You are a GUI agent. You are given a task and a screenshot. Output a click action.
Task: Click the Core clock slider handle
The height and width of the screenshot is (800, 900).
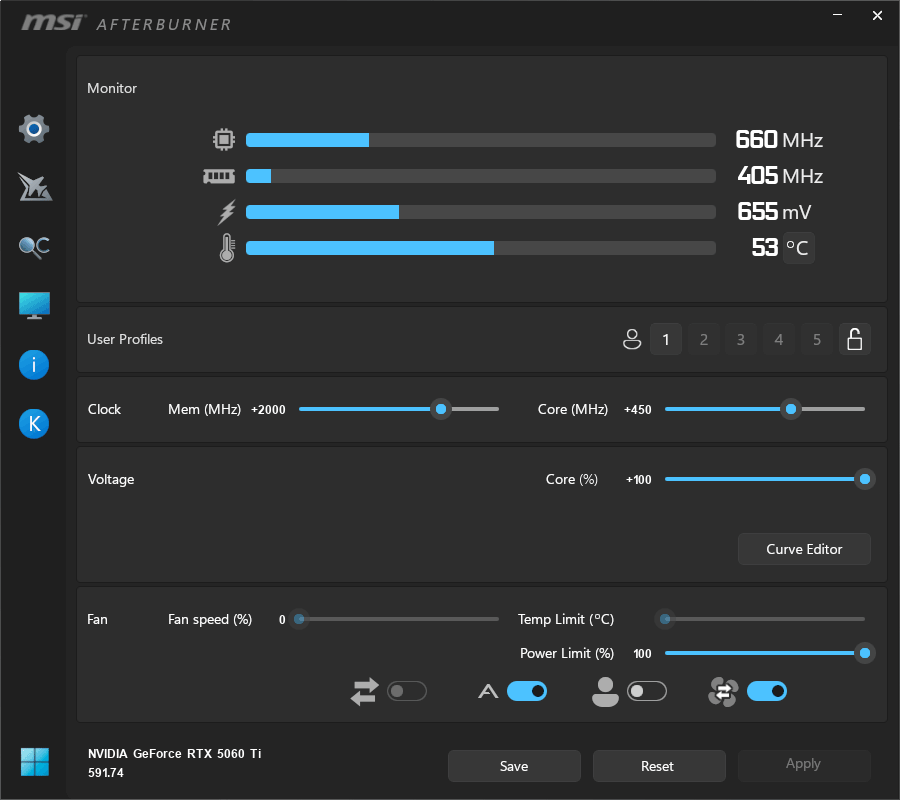click(x=791, y=409)
